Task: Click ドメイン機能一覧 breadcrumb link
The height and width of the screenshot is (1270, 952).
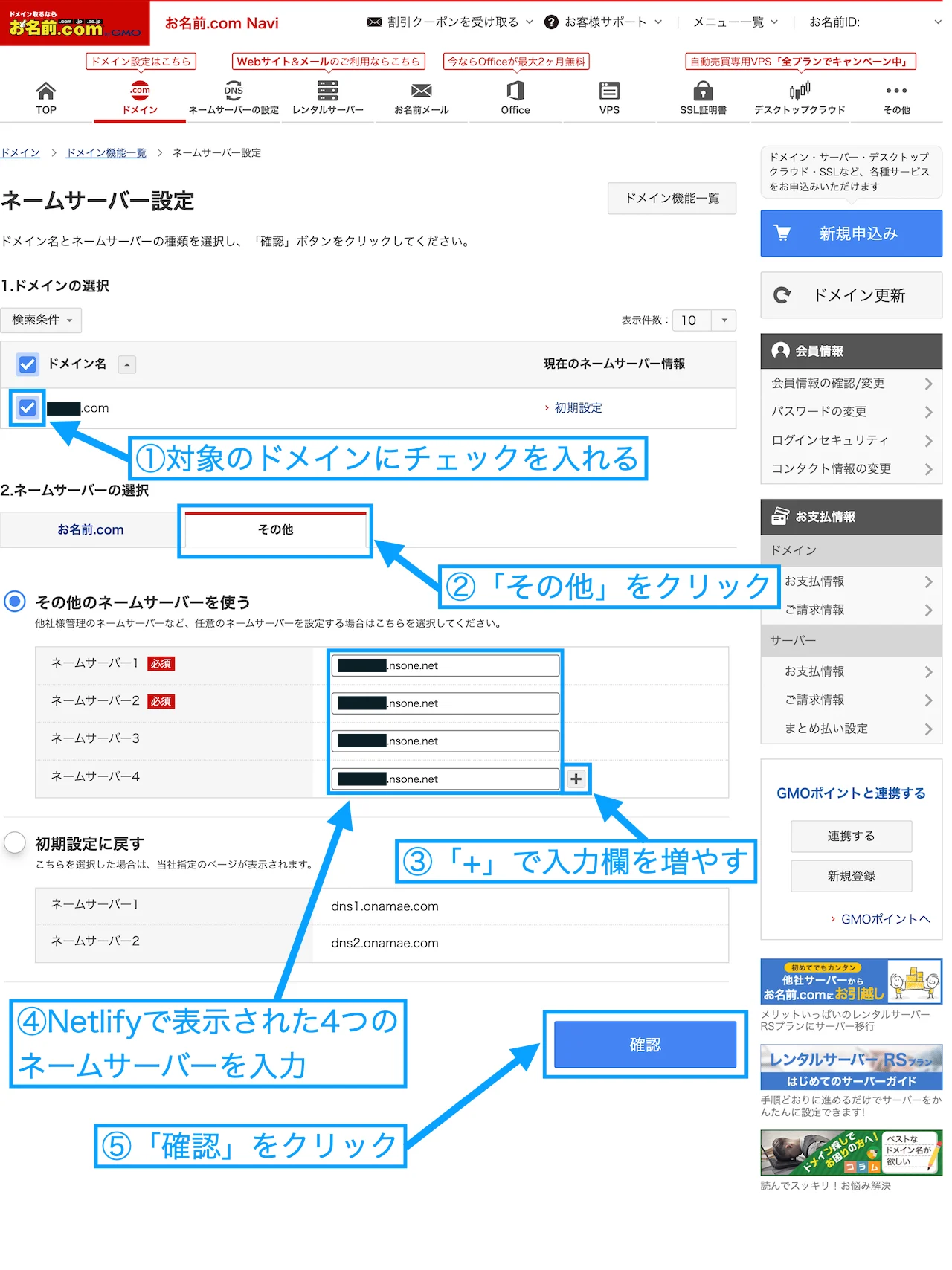Action: point(106,152)
